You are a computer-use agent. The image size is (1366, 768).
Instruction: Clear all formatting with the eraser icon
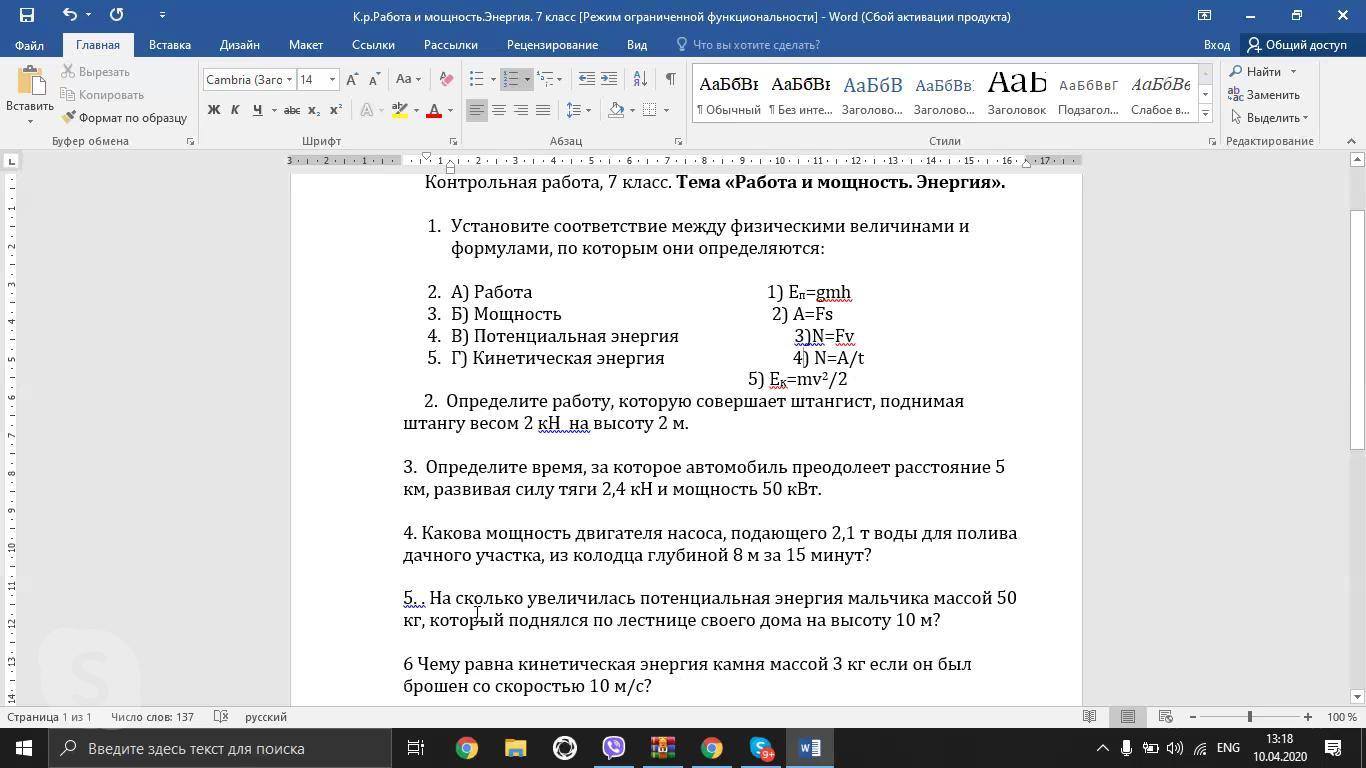446,79
